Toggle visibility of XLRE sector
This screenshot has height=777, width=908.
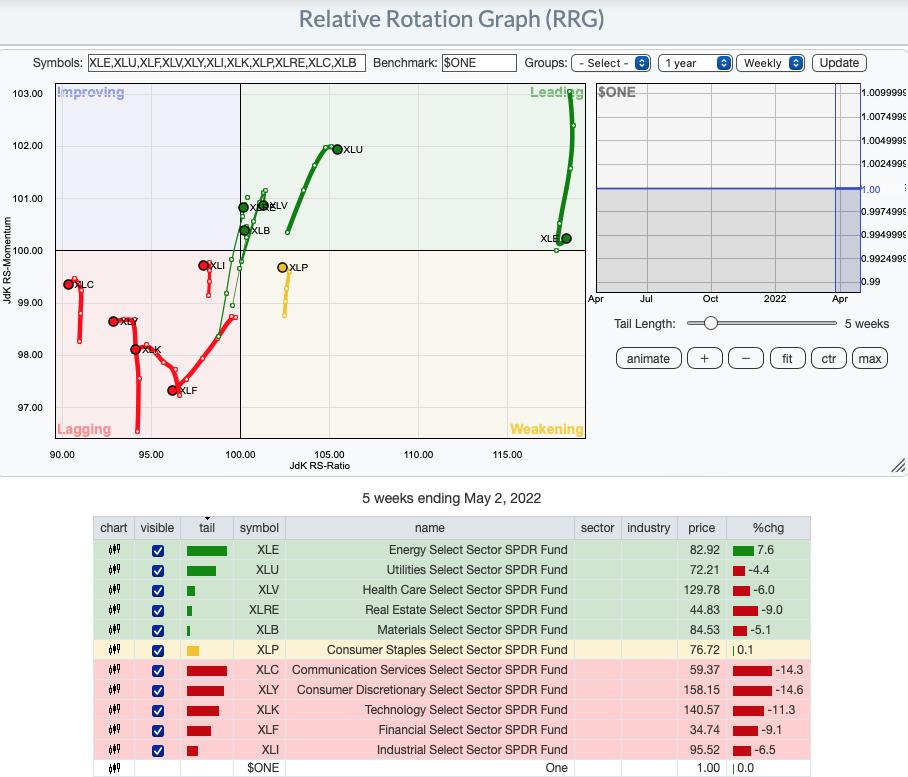[x=157, y=610]
